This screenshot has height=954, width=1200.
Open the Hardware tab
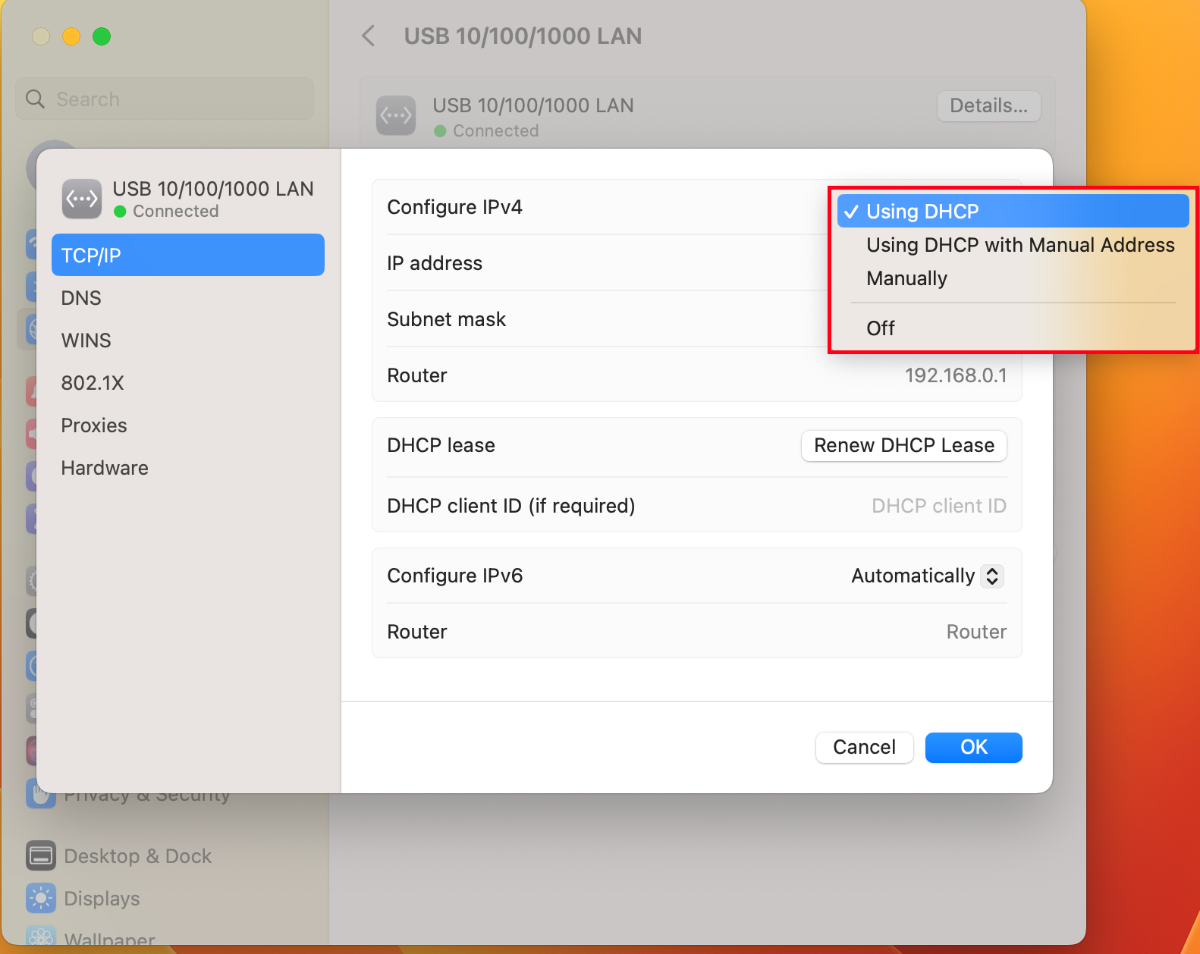104,468
